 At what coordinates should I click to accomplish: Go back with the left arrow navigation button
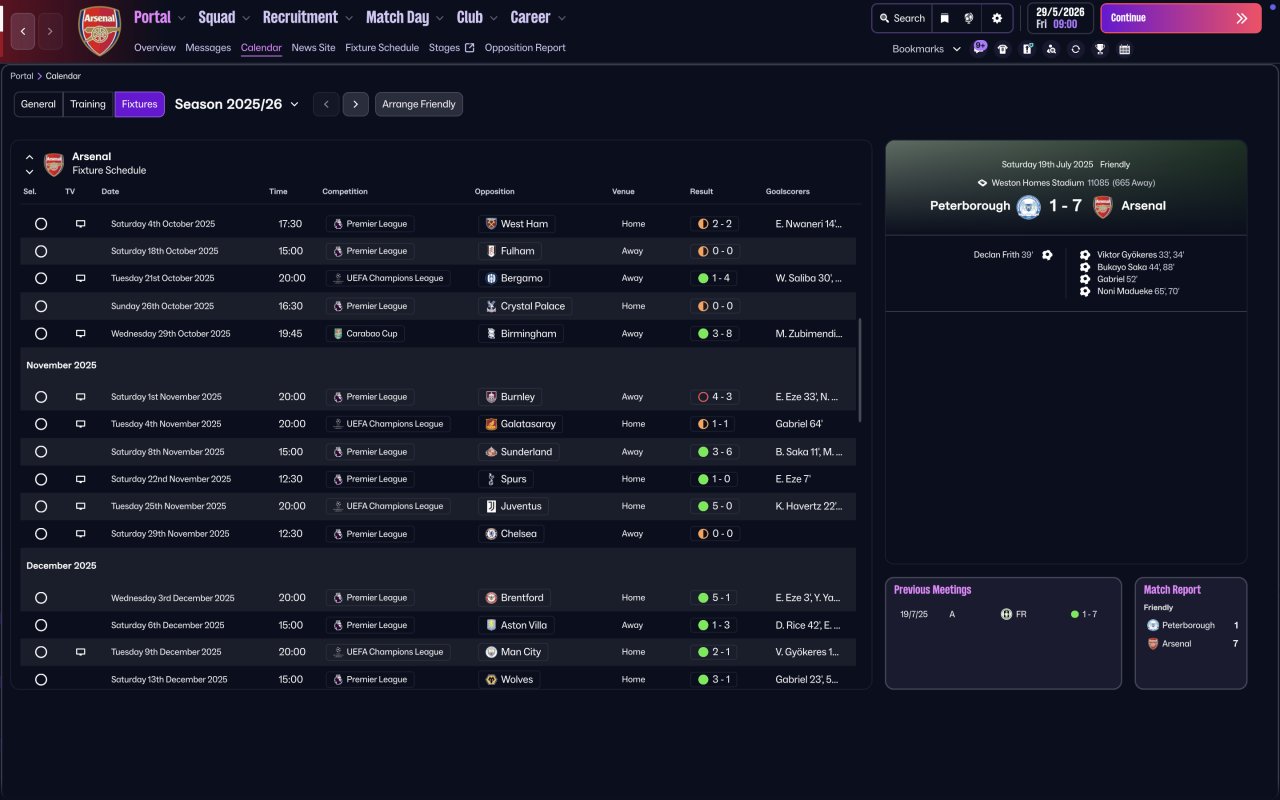click(x=24, y=32)
